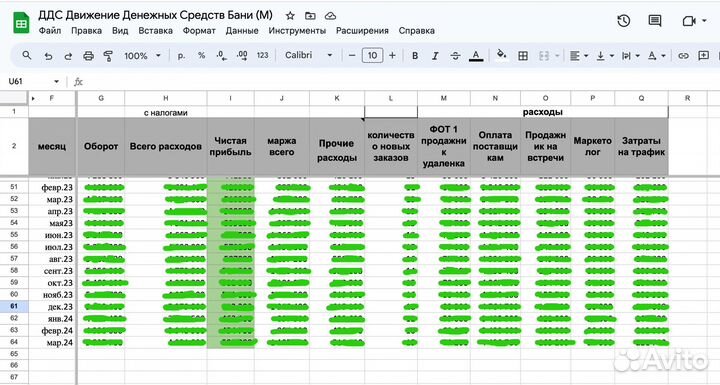Open the name box dropdown arrow

pos(56,82)
